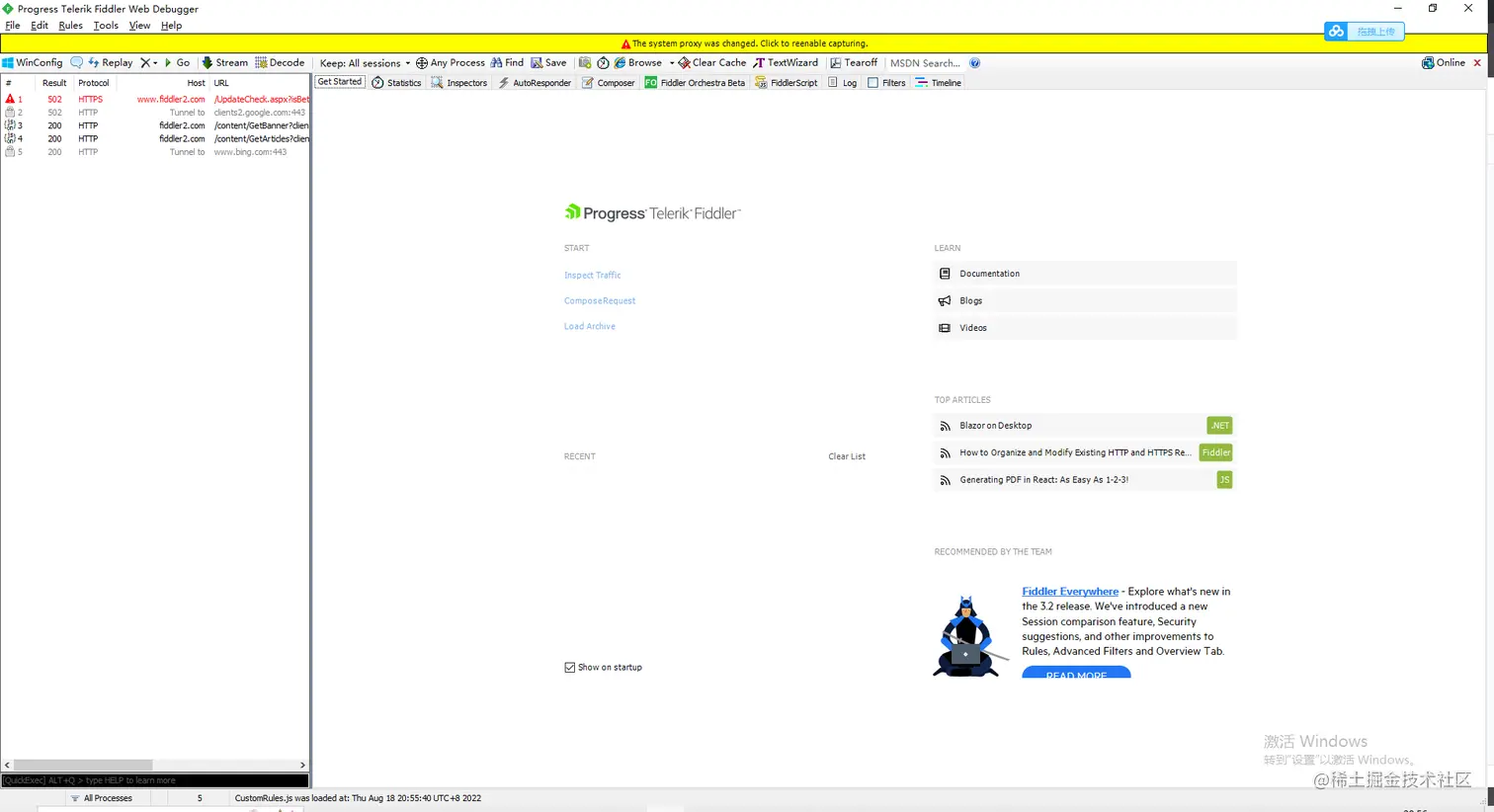
Task: Open the WinConfig tool
Action: tap(33, 63)
